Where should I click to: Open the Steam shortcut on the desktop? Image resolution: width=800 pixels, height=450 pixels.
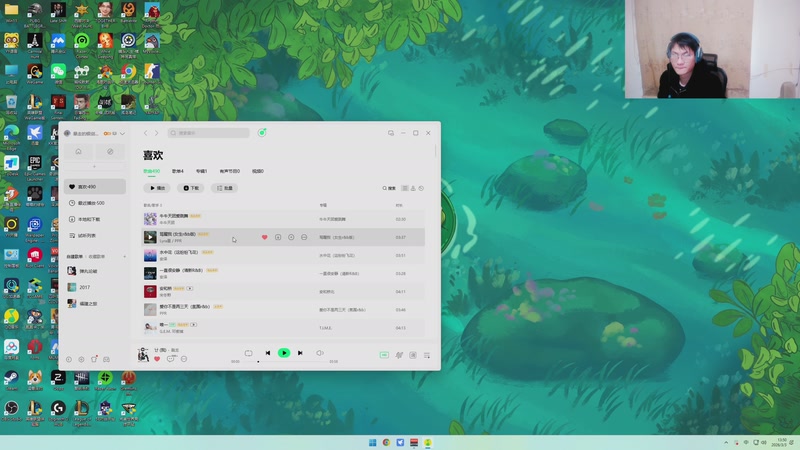[x=11, y=380]
